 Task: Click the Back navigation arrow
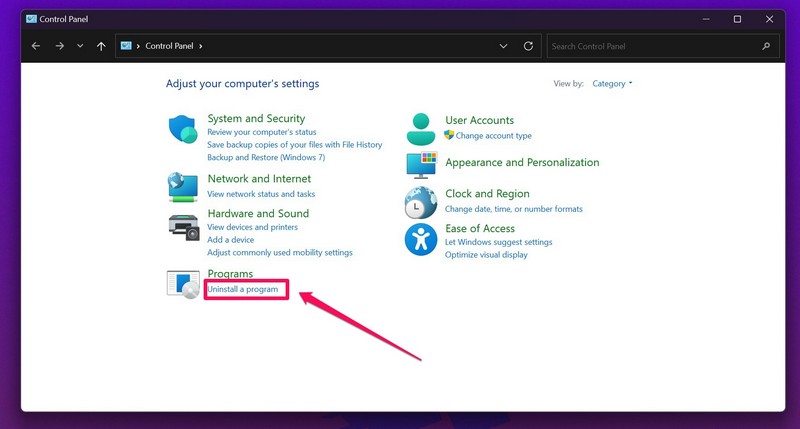pyautogui.click(x=36, y=46)
